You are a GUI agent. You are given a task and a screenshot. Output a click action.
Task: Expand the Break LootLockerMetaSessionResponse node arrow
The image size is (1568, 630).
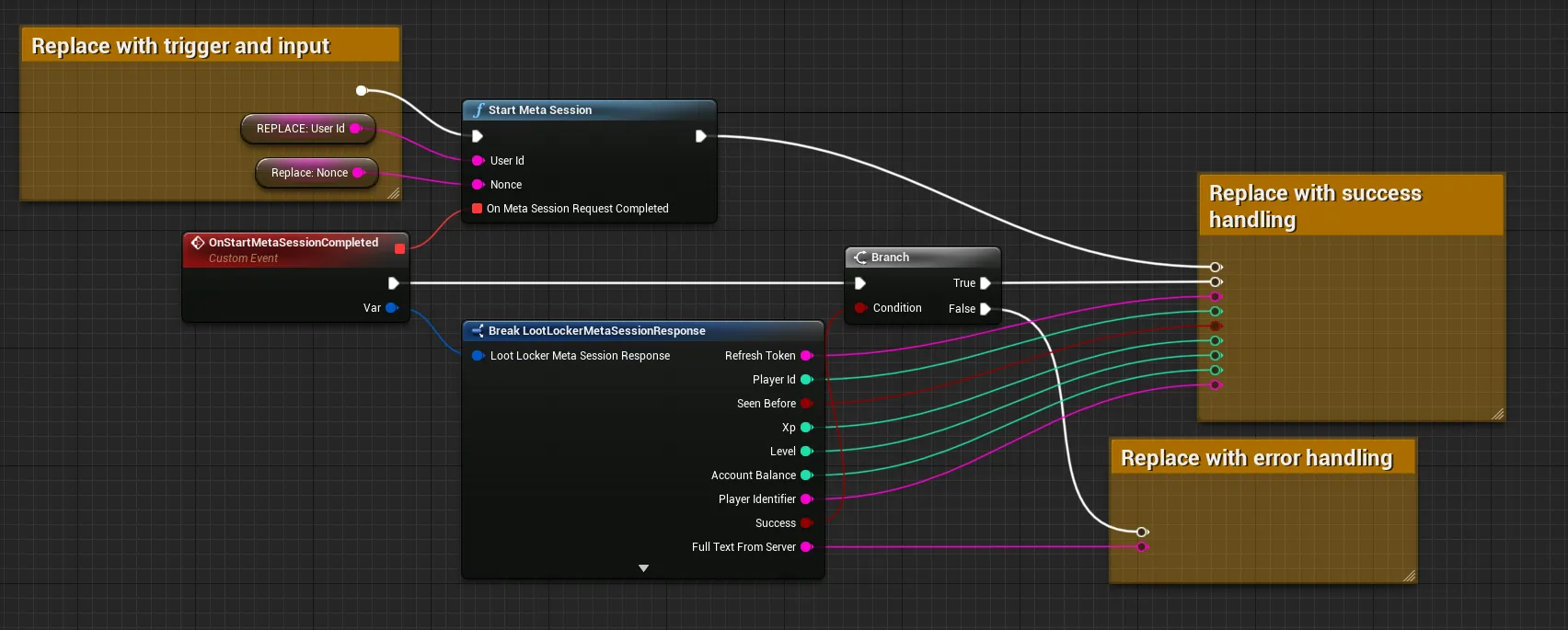643,568
